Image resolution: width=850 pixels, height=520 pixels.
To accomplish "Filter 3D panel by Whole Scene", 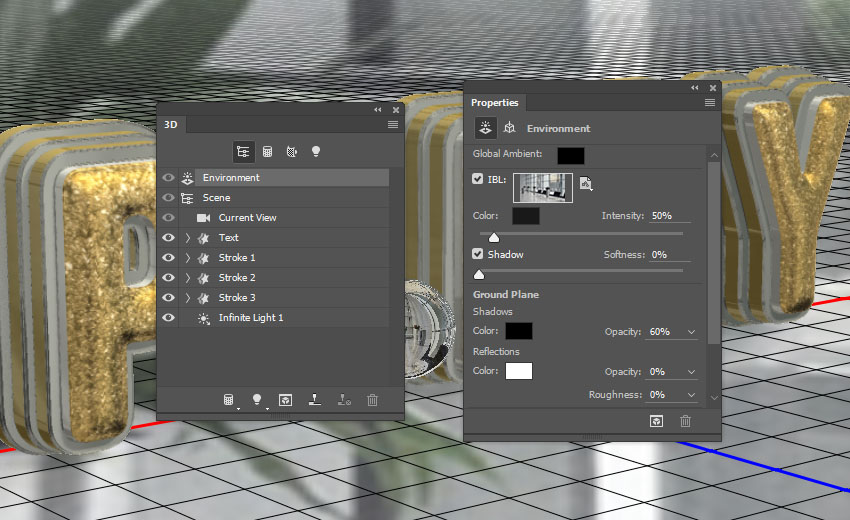I will [x=243, y=151].
